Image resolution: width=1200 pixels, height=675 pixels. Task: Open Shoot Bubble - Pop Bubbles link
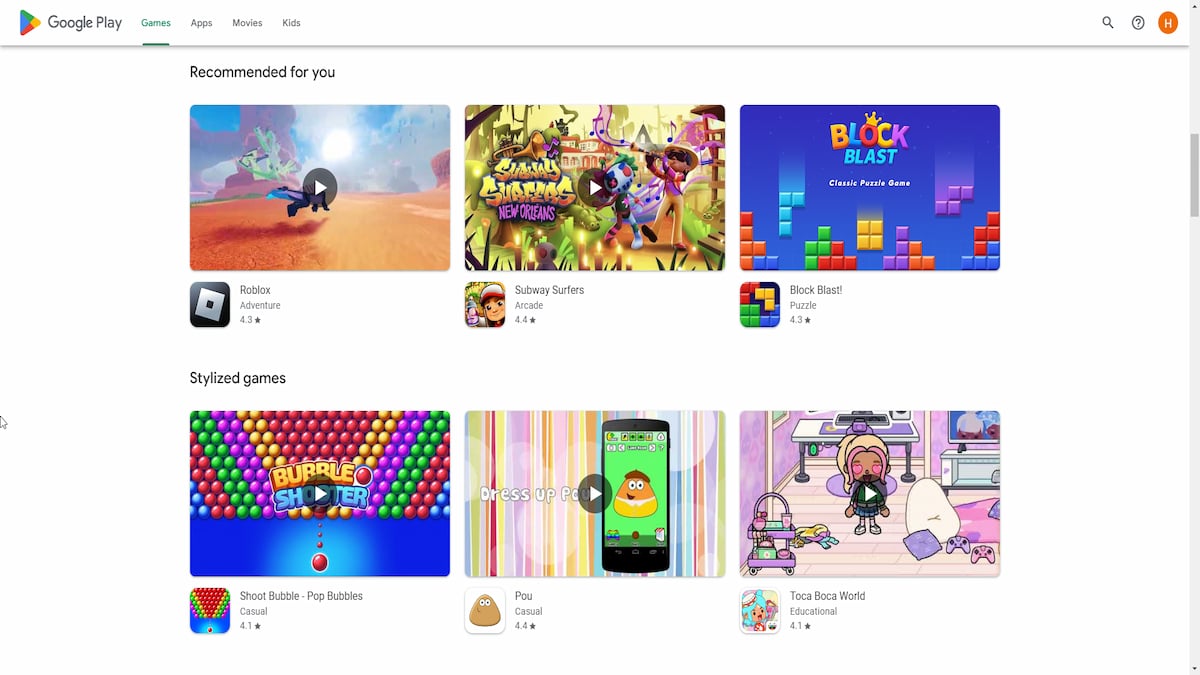pyautogui.click(x=301, y=596)
